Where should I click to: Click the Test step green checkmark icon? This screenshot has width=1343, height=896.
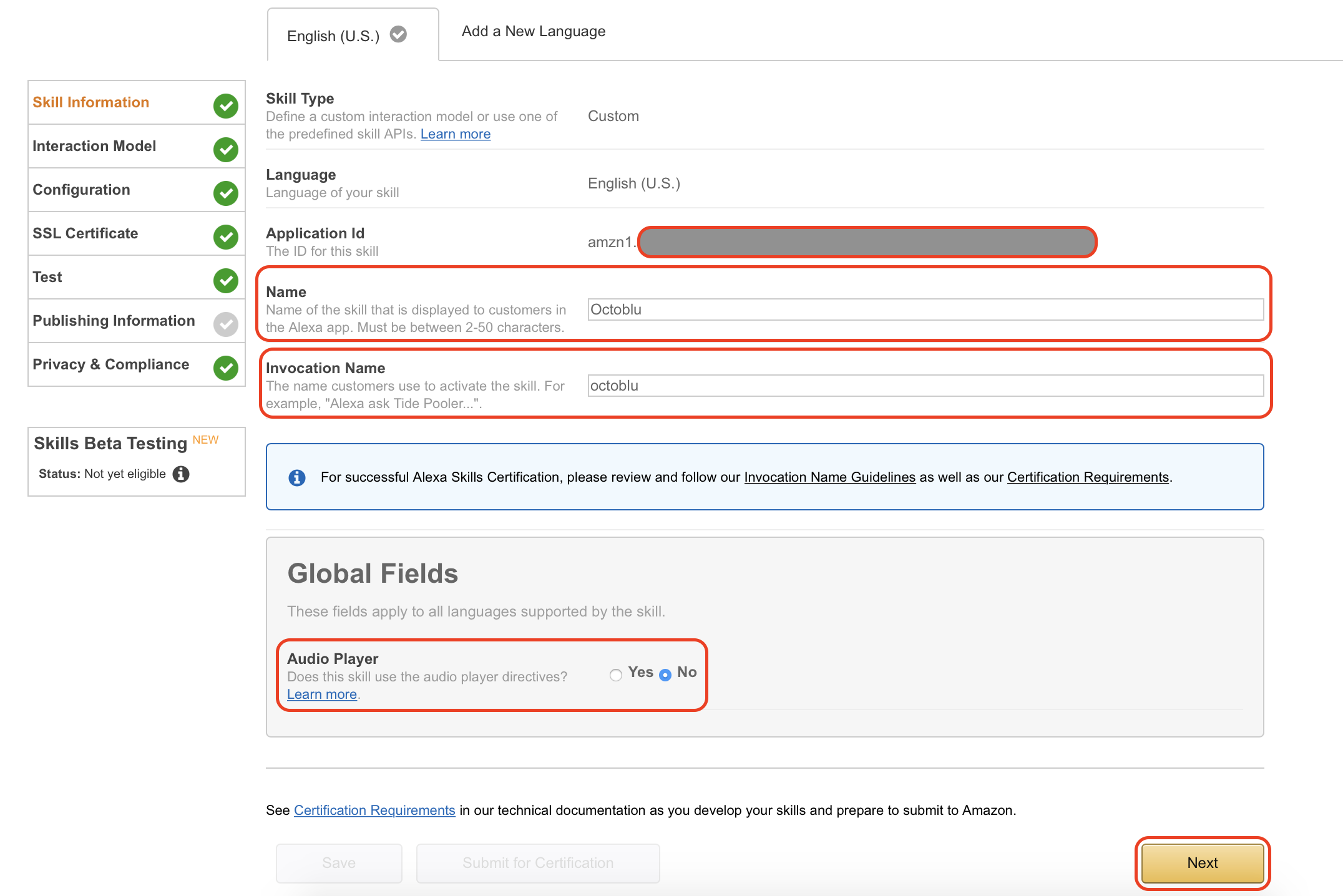click(x=225, y=280)
